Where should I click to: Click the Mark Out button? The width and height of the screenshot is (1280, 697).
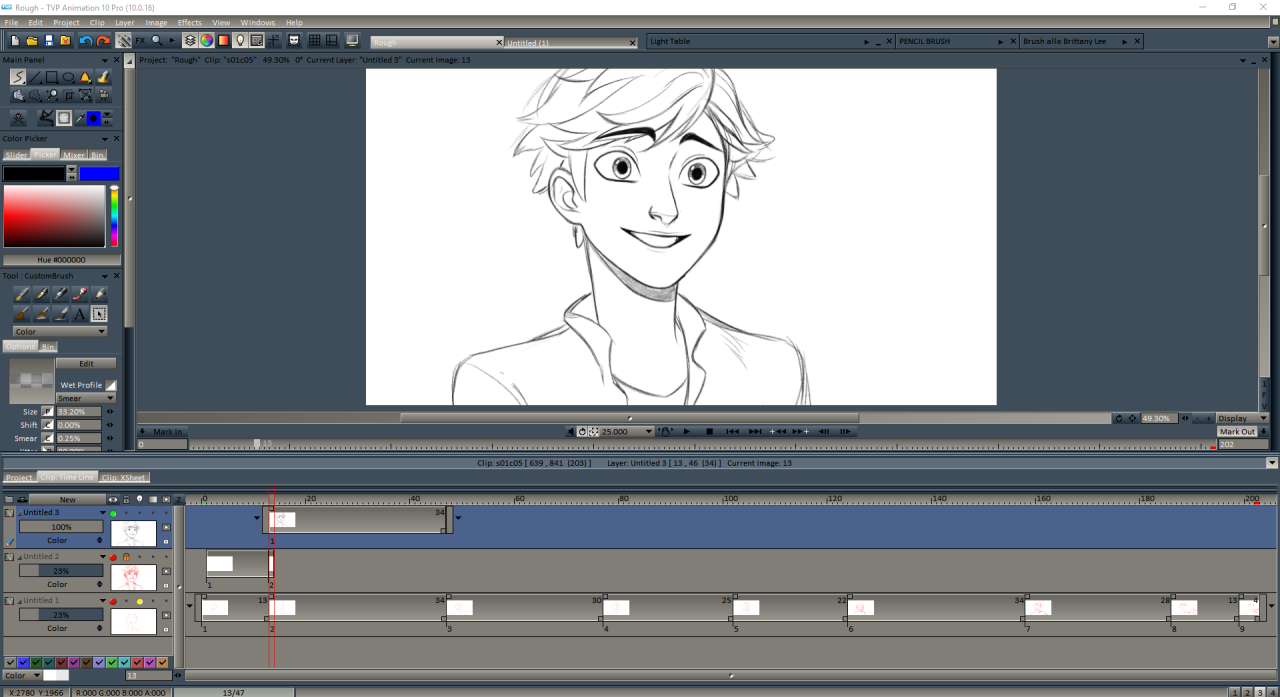tap(1237, 432)
